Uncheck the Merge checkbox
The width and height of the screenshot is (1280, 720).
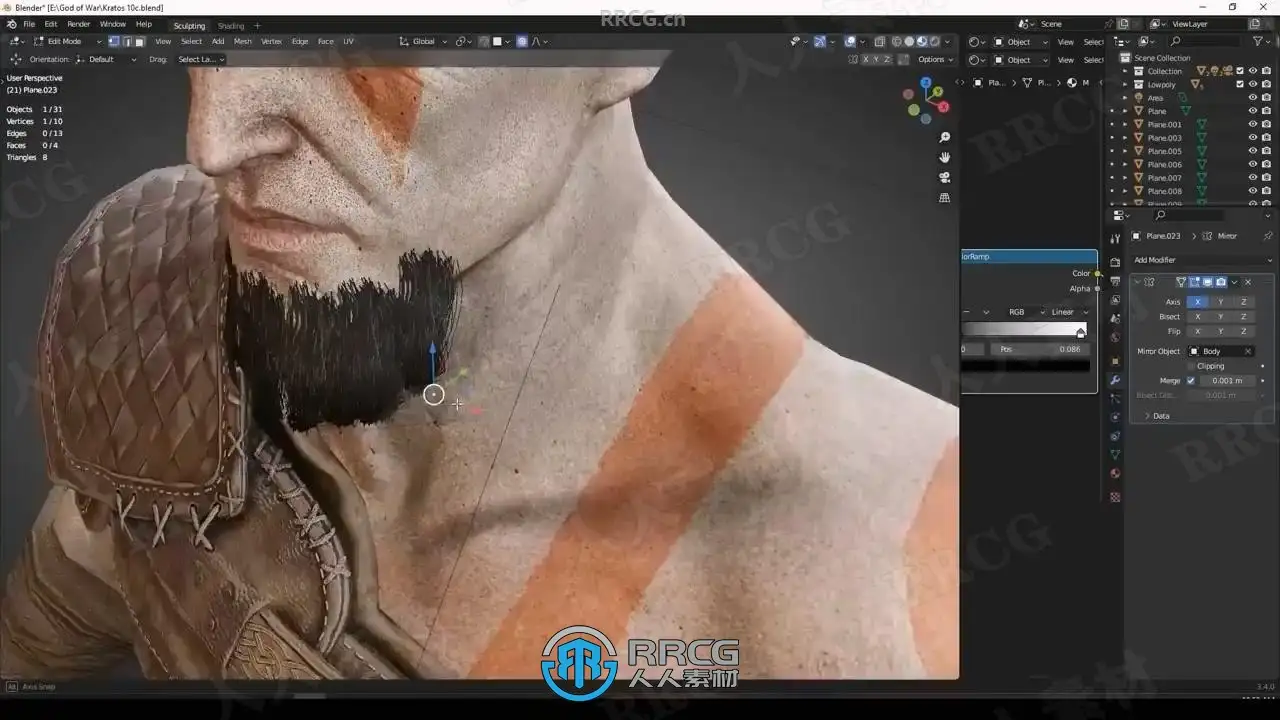(1191, 381)
